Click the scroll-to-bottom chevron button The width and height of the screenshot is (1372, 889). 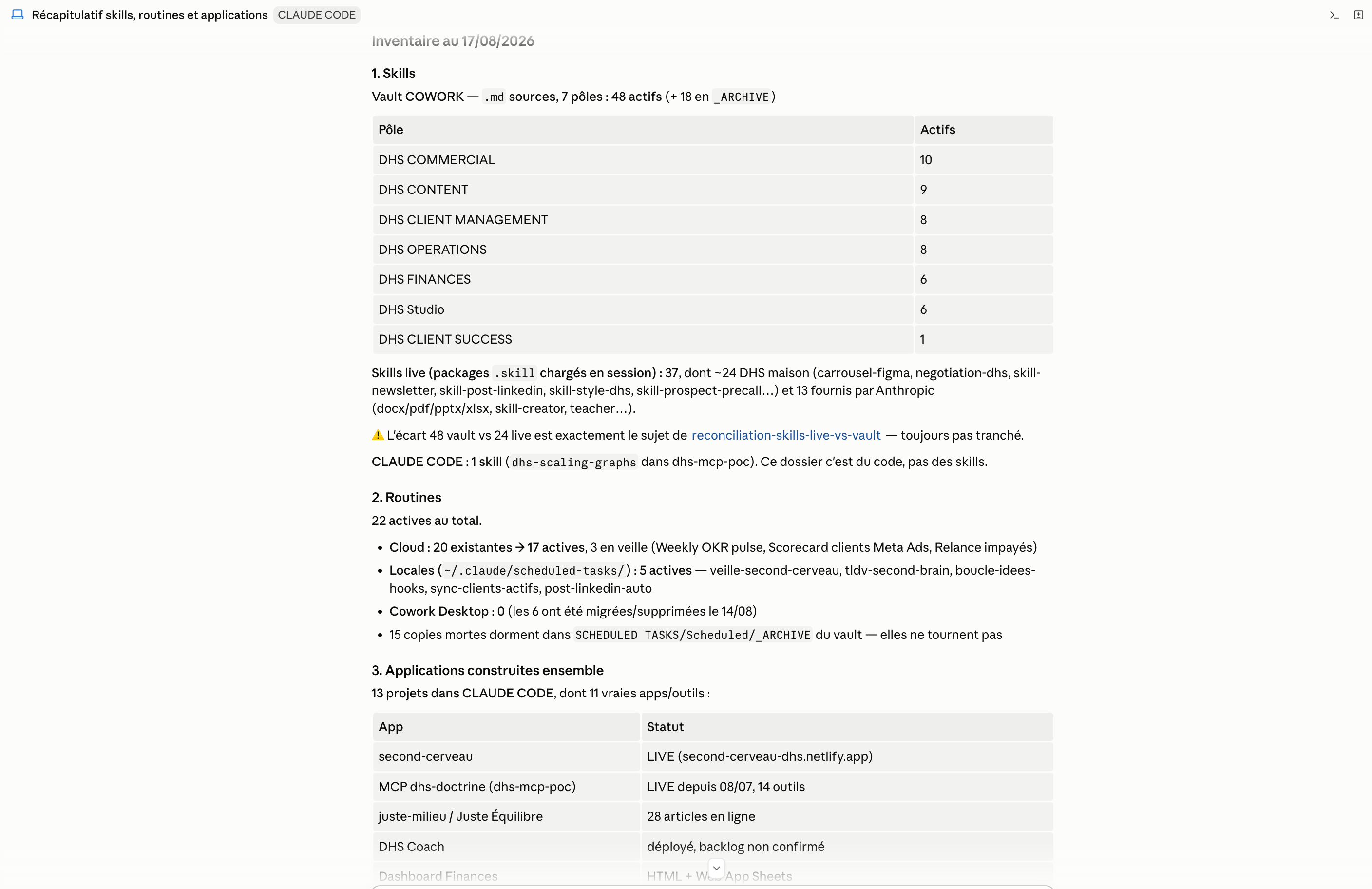(716, 868)
